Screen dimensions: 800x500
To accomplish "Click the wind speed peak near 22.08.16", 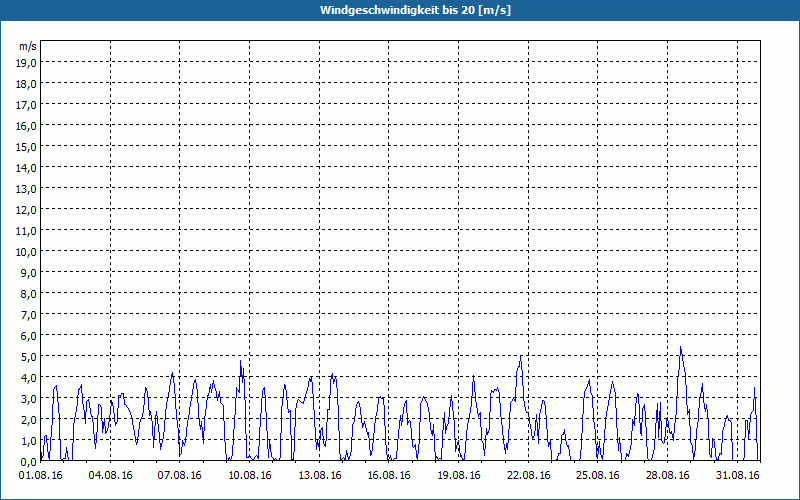I will pos(521,356).
